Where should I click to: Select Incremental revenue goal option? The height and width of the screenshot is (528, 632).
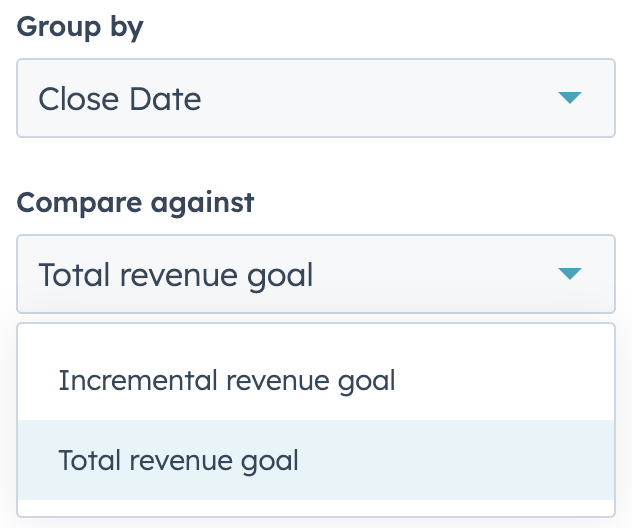tap(227, 380)
